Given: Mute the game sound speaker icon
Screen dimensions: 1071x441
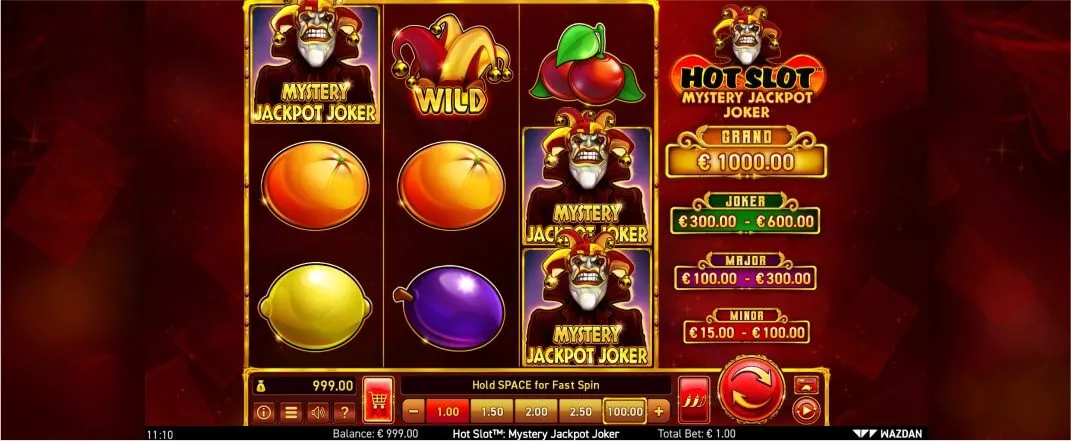Looking at the screenshot, I should (318, 412).
